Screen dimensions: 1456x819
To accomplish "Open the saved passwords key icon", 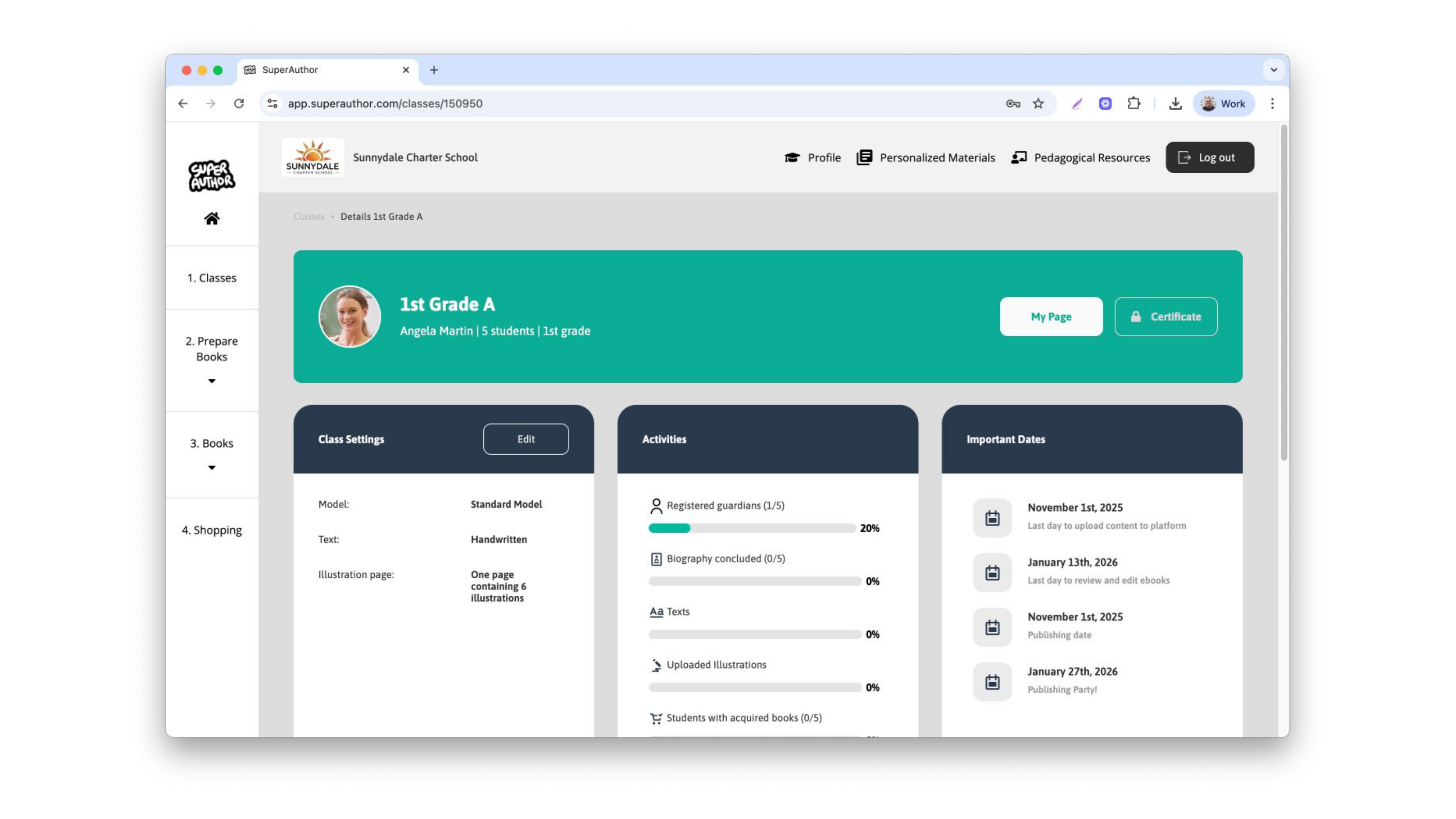I will coord(1013,103).
